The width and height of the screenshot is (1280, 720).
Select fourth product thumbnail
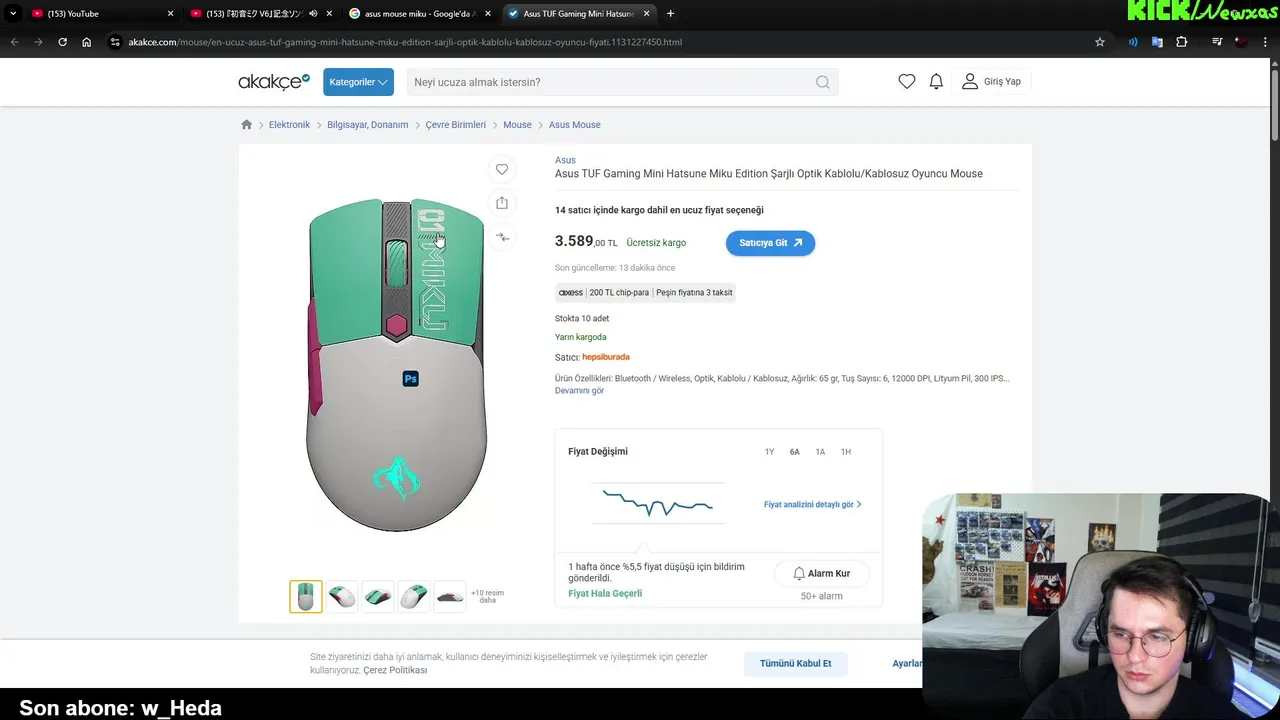coord(414,597)
